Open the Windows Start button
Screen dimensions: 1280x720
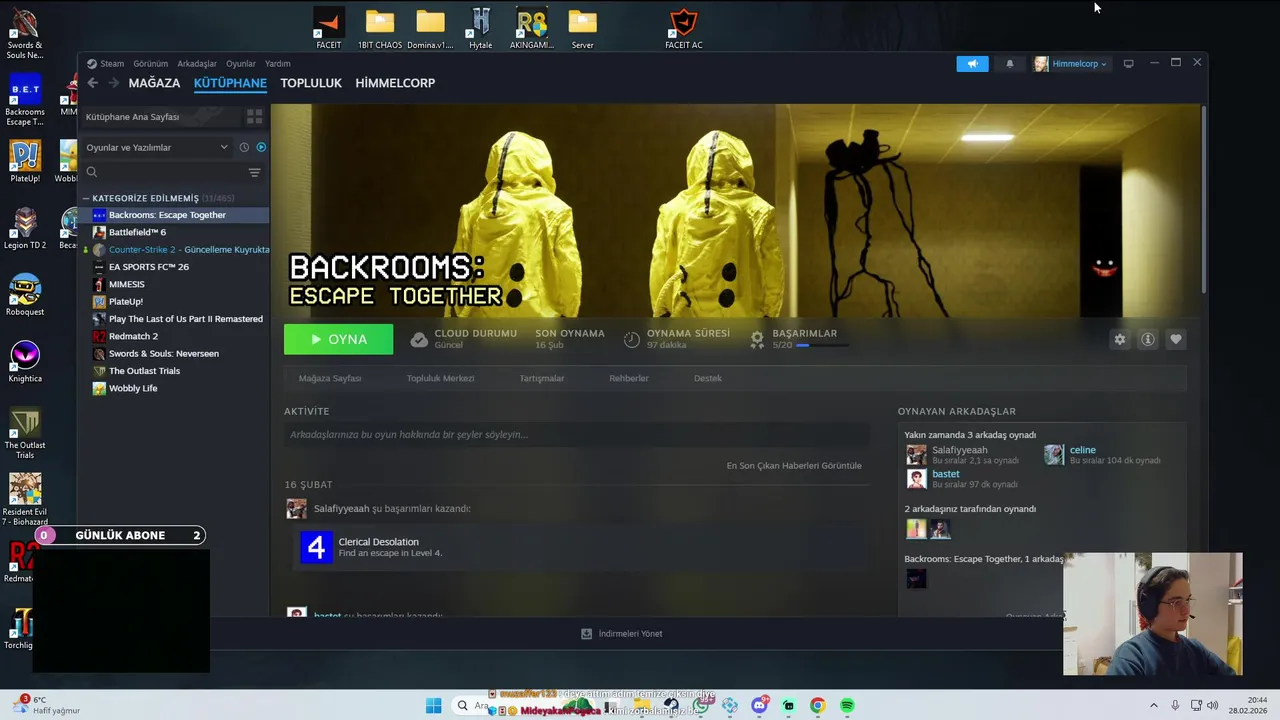tap(433, 706)
